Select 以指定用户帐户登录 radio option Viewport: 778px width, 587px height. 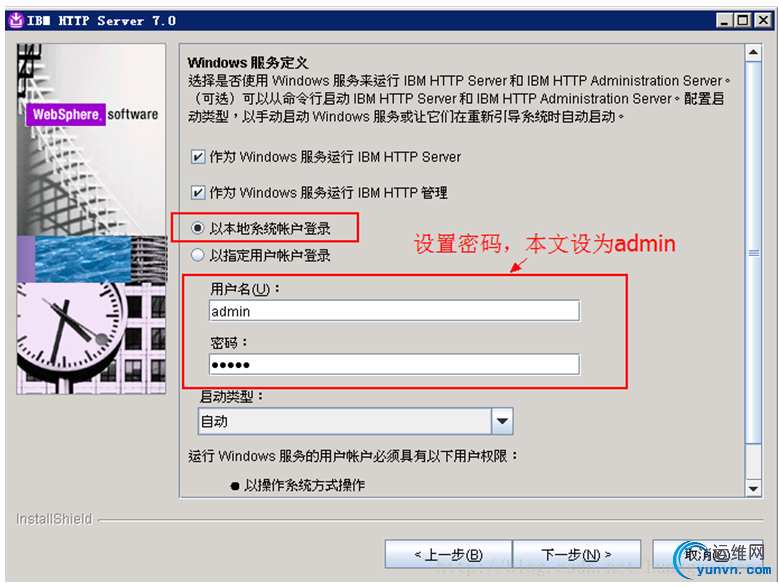(x=197, y=255)
